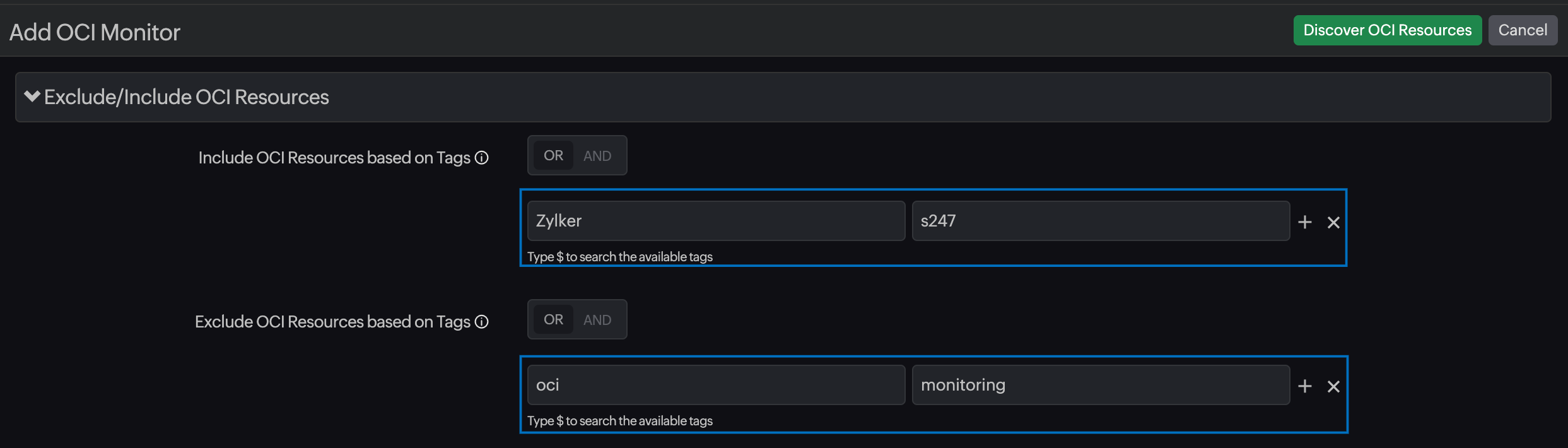Edit the oci exclude tag key field

click(x=715, y=384)
